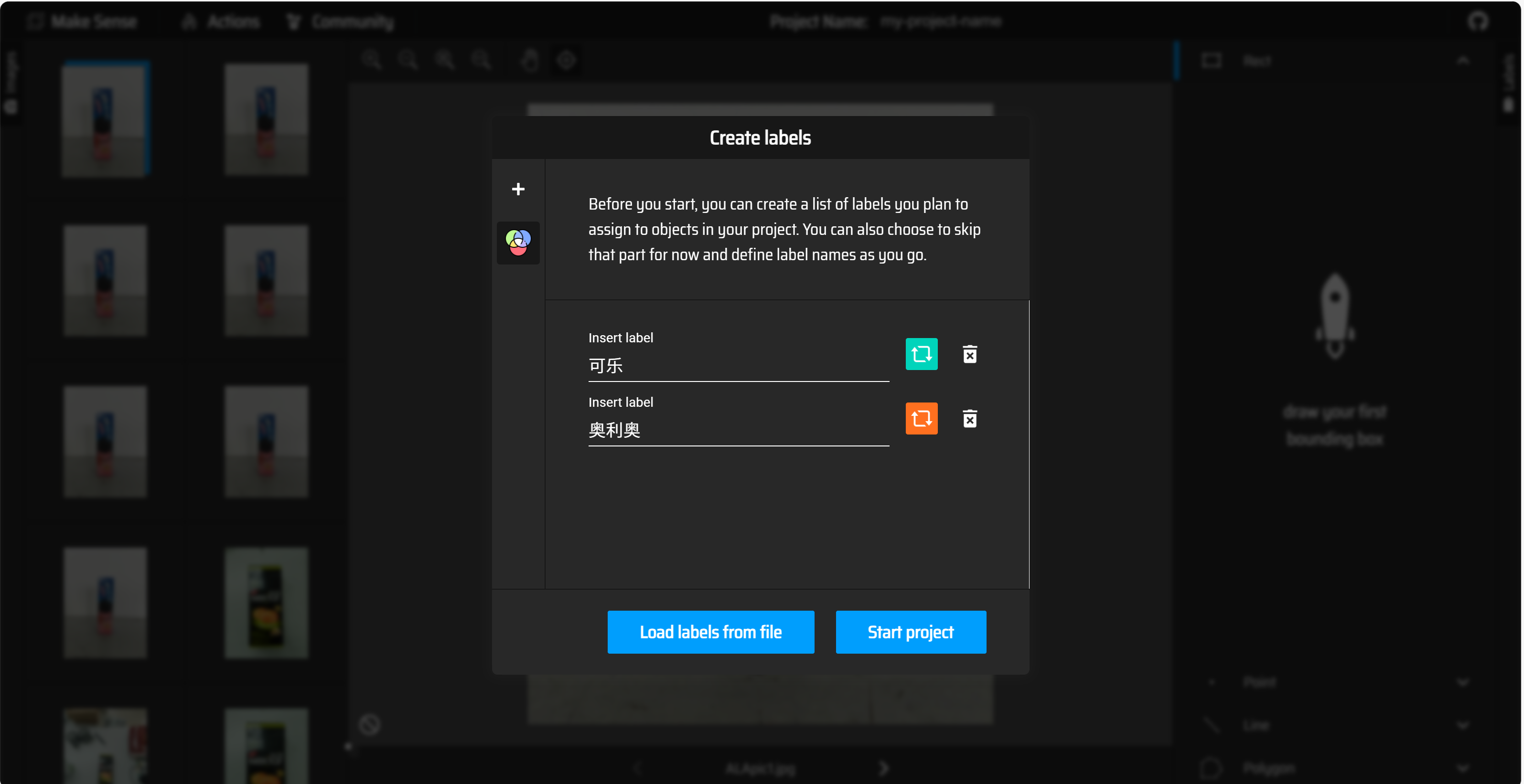
Task: Go to the previous image arrow
Action: [x=636, y=768]
